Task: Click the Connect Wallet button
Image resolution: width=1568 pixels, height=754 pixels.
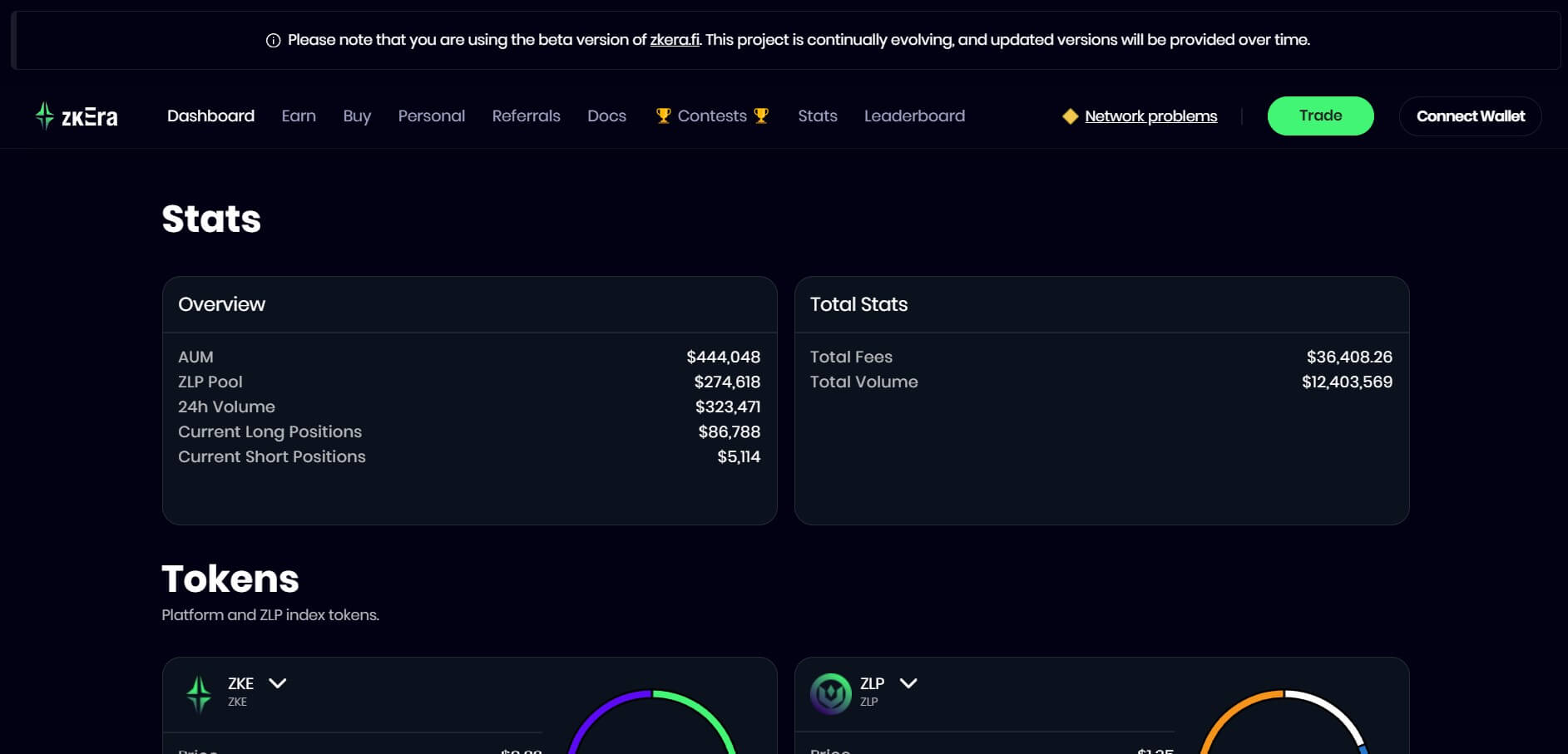Action: (x=1470, y=116)
